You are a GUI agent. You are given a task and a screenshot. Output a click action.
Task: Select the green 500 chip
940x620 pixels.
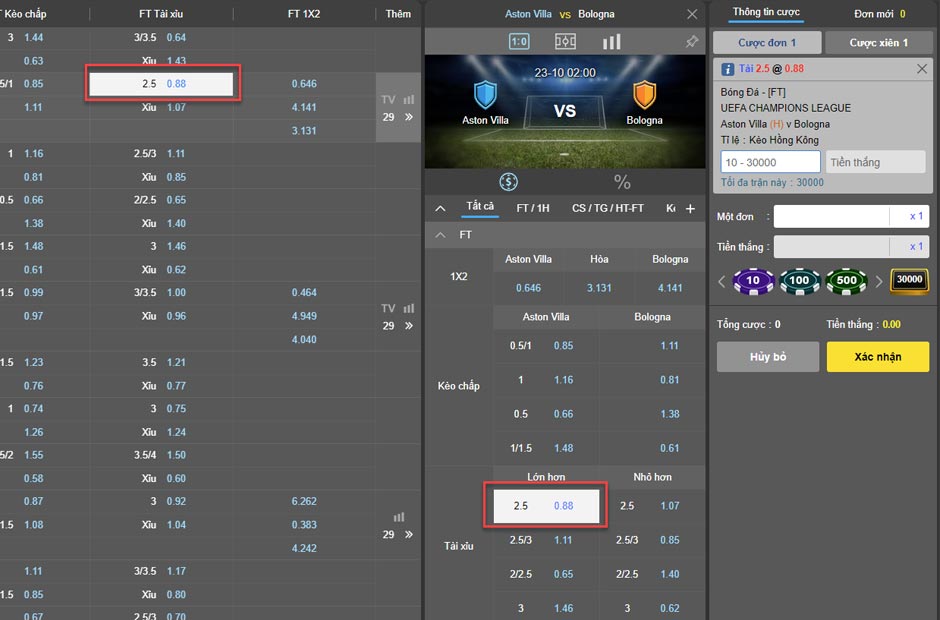(846, 281)
